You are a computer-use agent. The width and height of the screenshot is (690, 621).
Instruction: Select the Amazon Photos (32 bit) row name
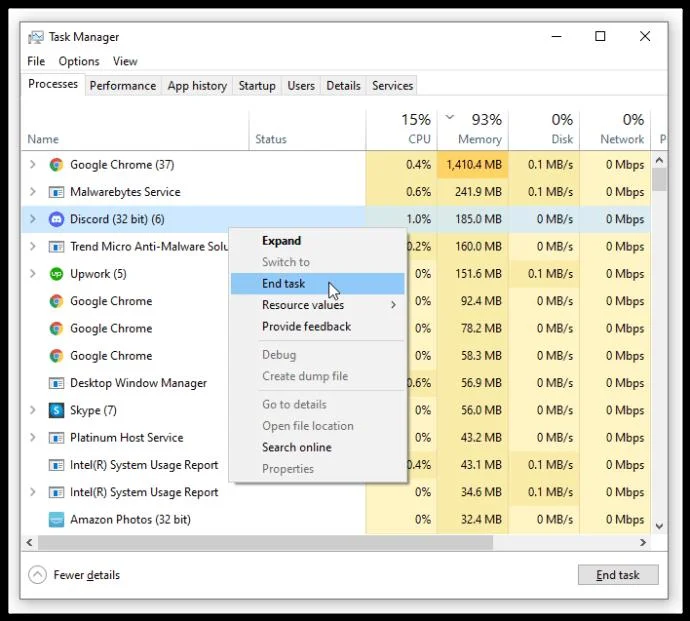pyautogui.click(x=130, y=520)
